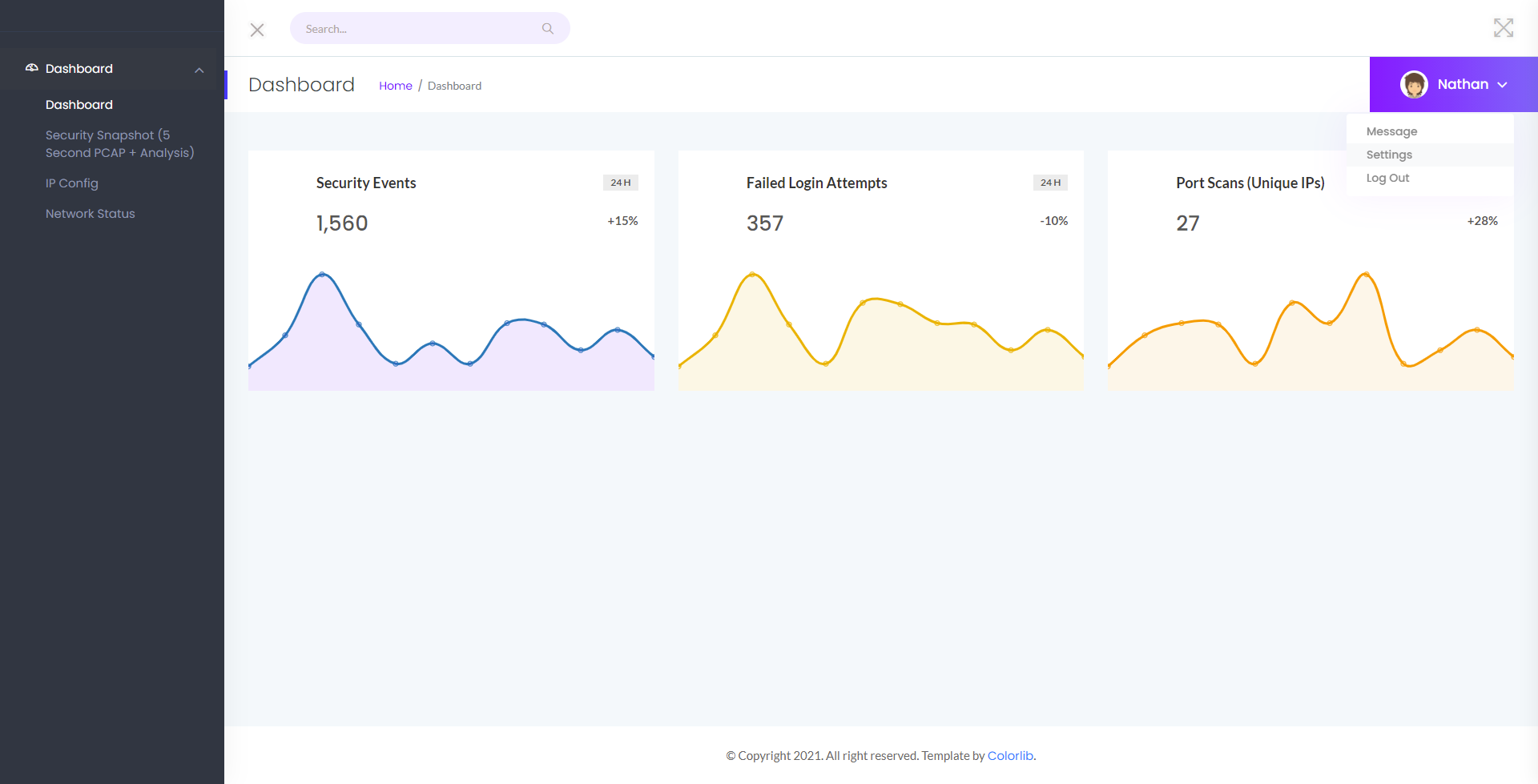Click the Home breadcrumb link
1538x784 pixels.
point(395,86)
